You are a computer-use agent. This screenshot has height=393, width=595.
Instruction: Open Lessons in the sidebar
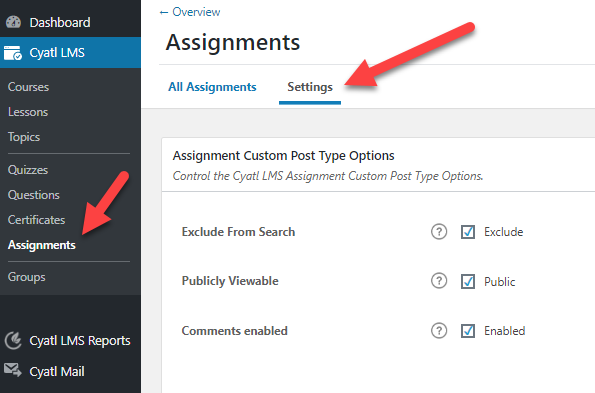point(28,112)
